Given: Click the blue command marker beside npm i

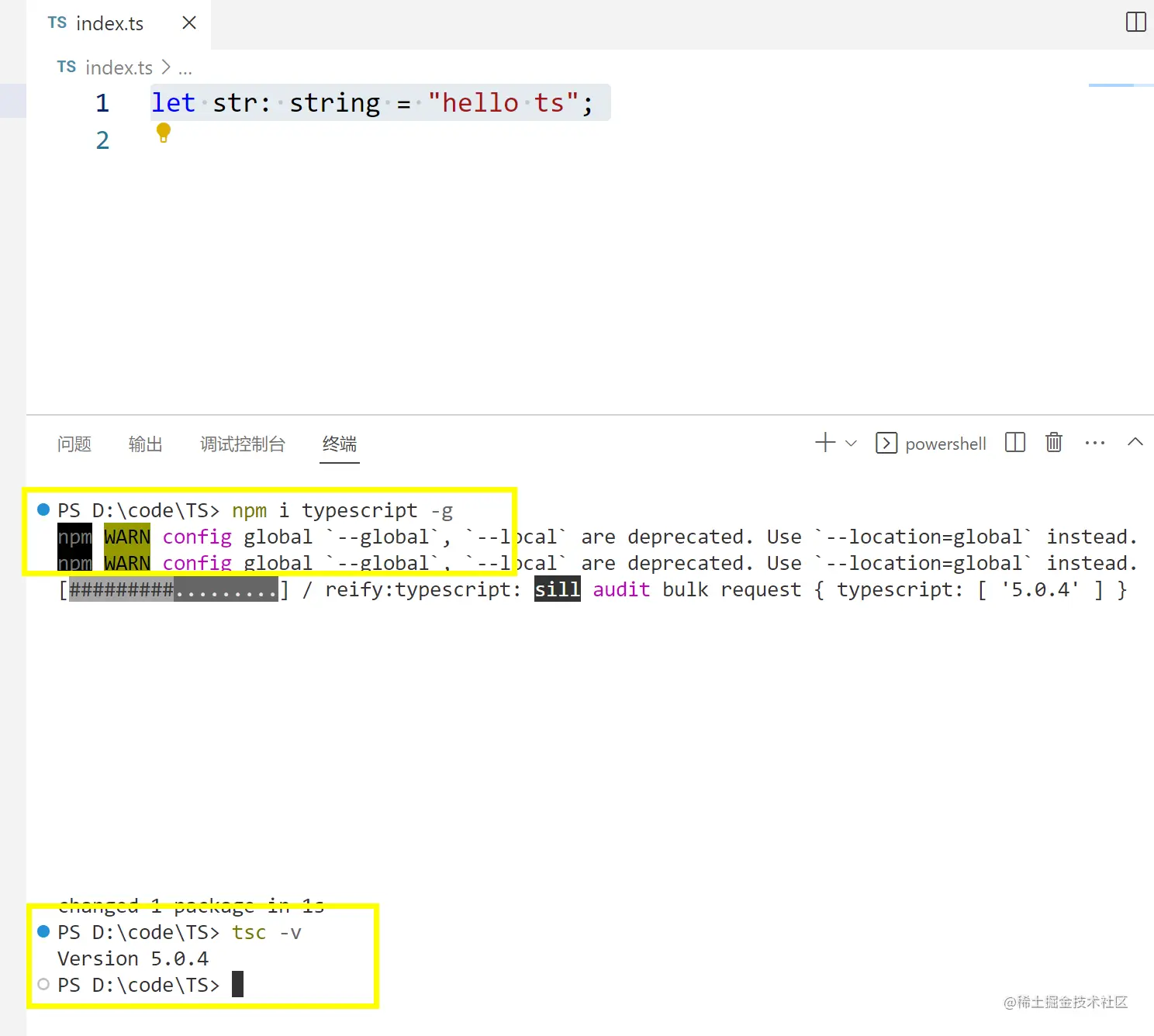Looking at the screenshot, I should pos(43,509).
